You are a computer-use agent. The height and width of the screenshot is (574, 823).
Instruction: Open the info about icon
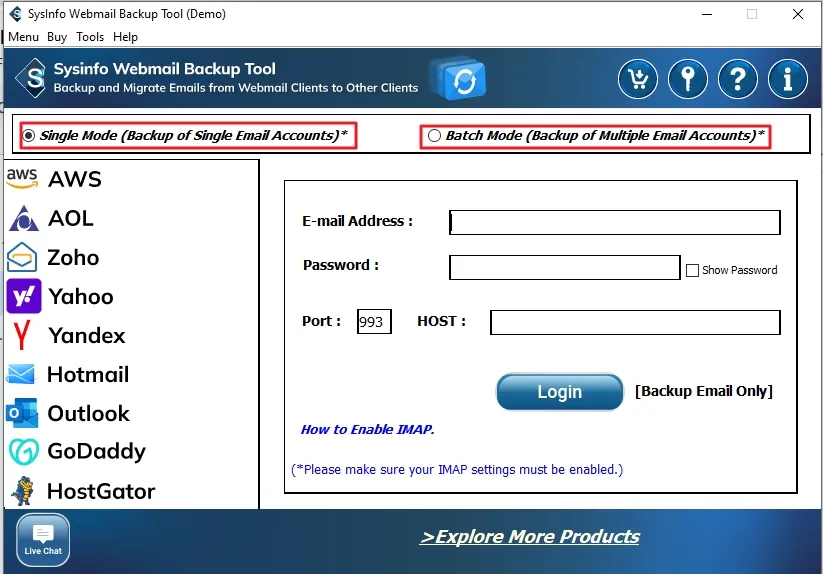coord(787,79)
